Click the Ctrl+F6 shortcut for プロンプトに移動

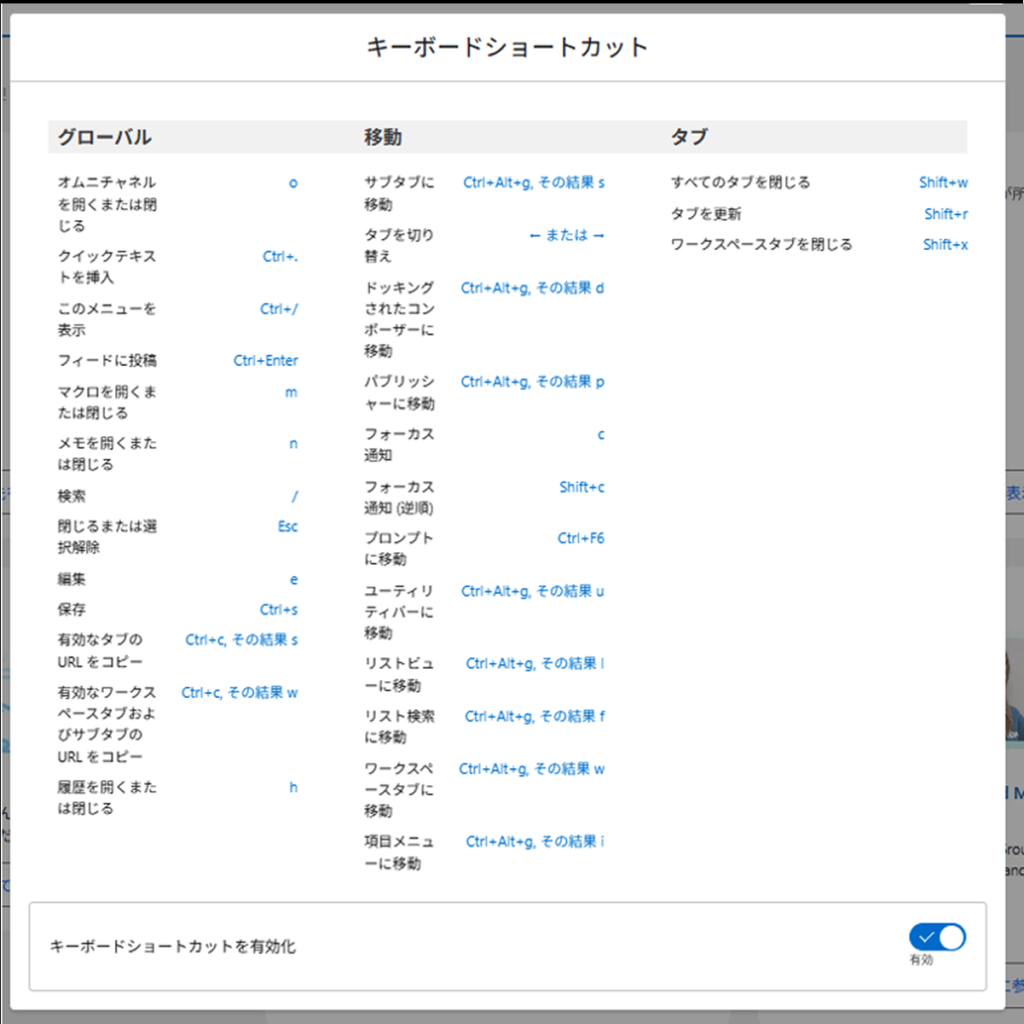pyautogui.click(x=581, y=538)
